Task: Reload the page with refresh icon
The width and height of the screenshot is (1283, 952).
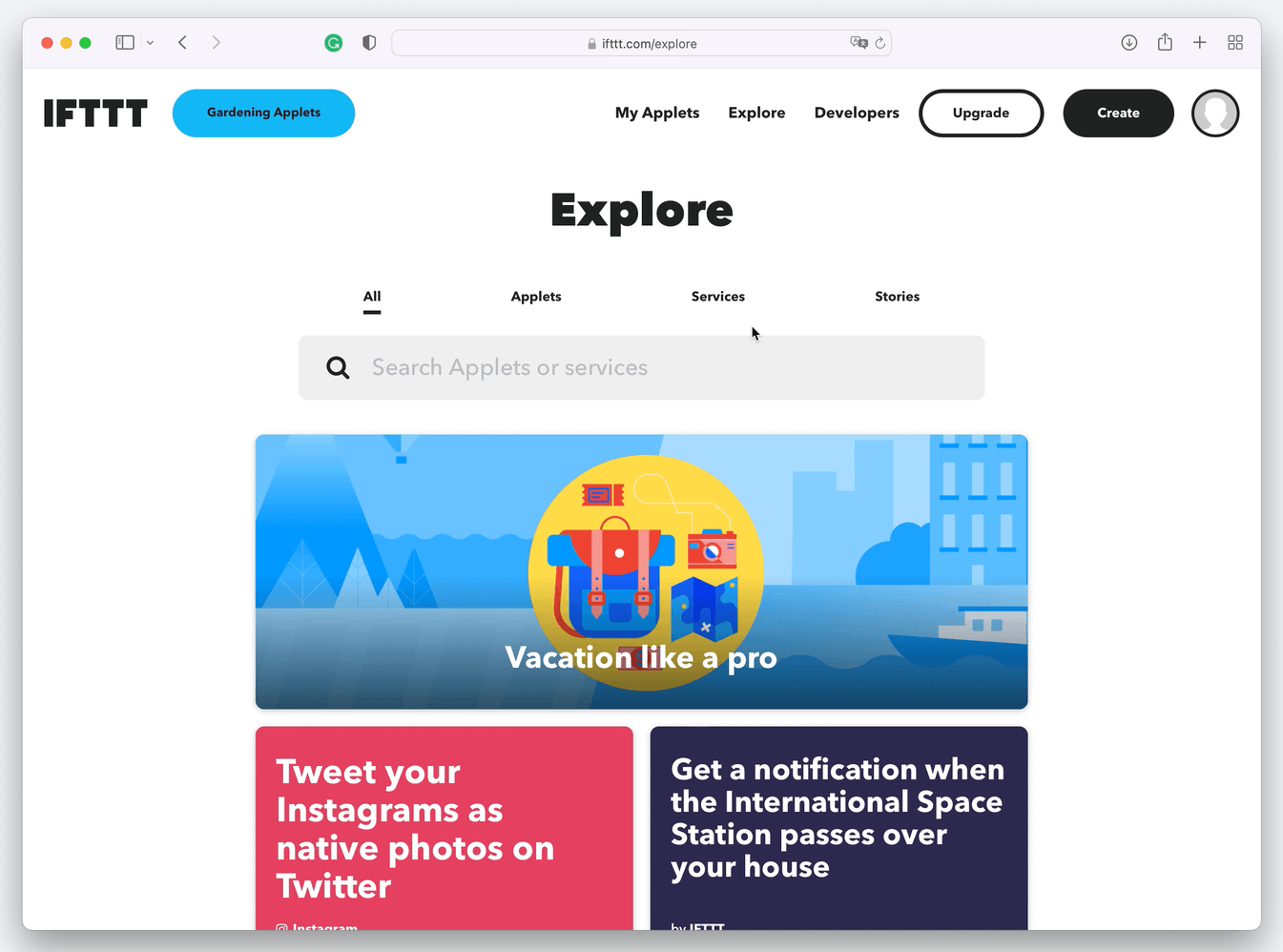Action: [x=880, y=43]
